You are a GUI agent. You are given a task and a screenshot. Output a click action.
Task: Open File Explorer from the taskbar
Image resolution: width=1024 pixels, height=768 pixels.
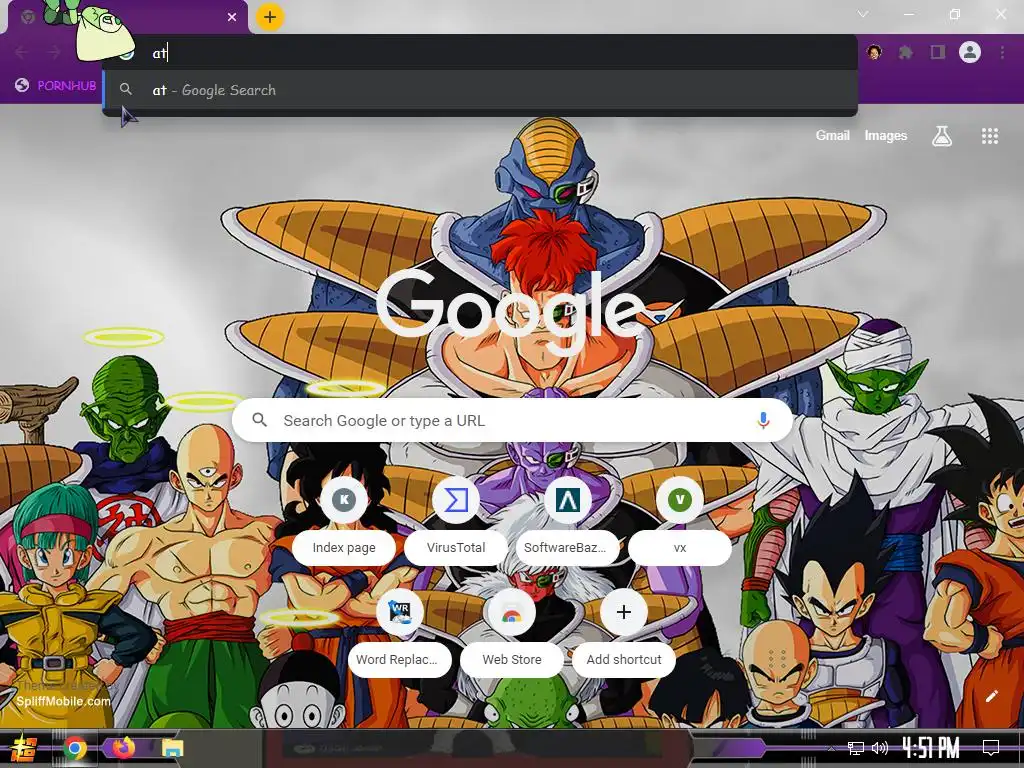[x=172, y=748]
